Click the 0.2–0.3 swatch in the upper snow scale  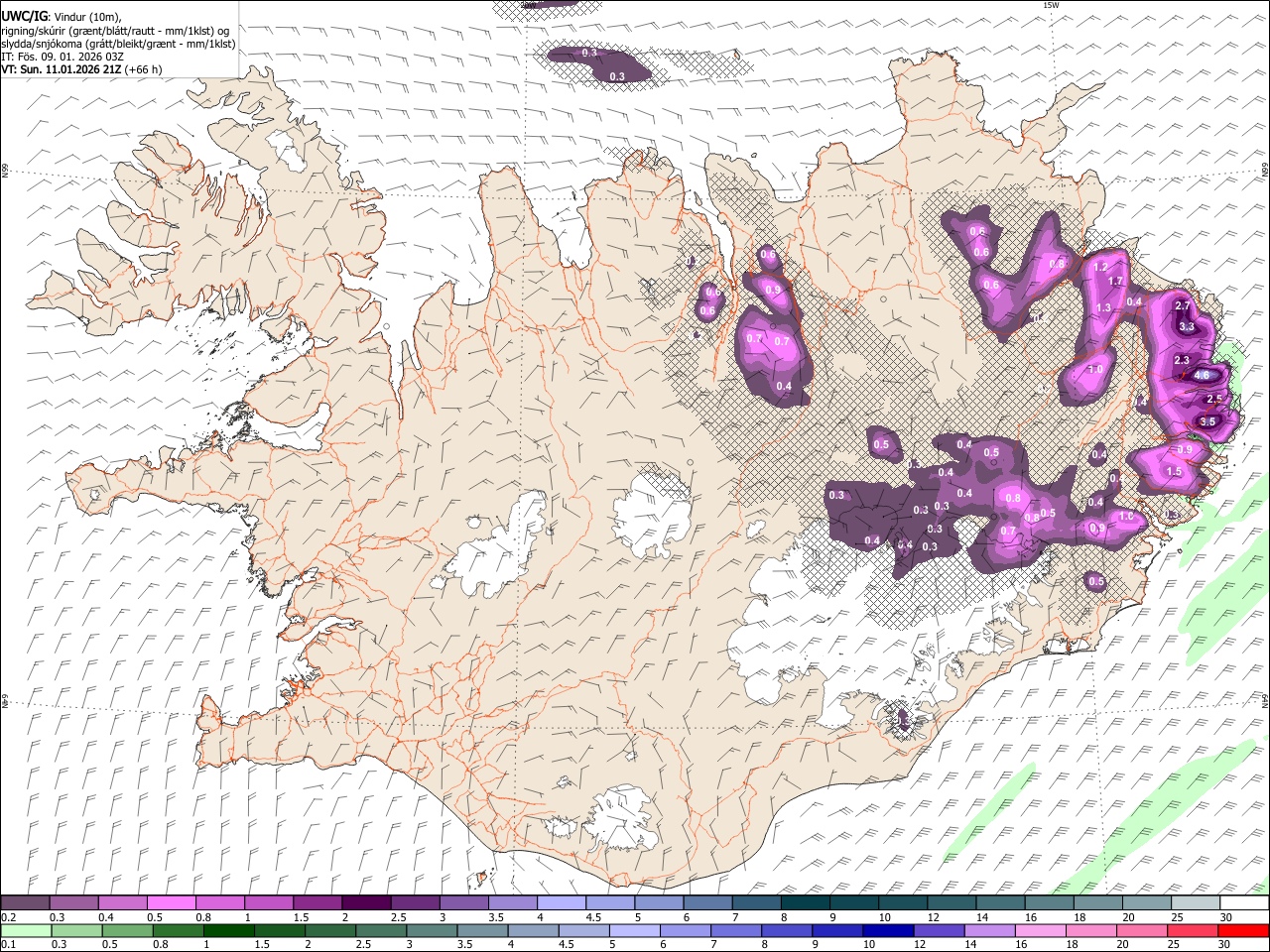pos(25,903)
